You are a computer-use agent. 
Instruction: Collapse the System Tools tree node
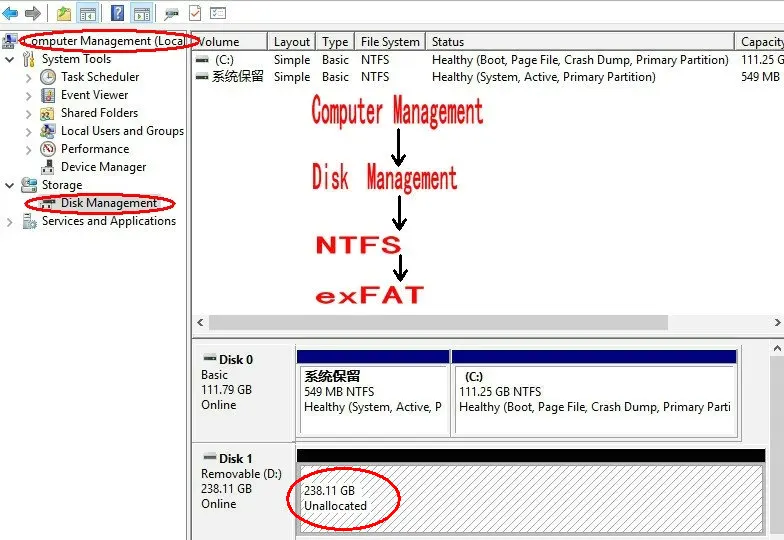coord(9,60)
